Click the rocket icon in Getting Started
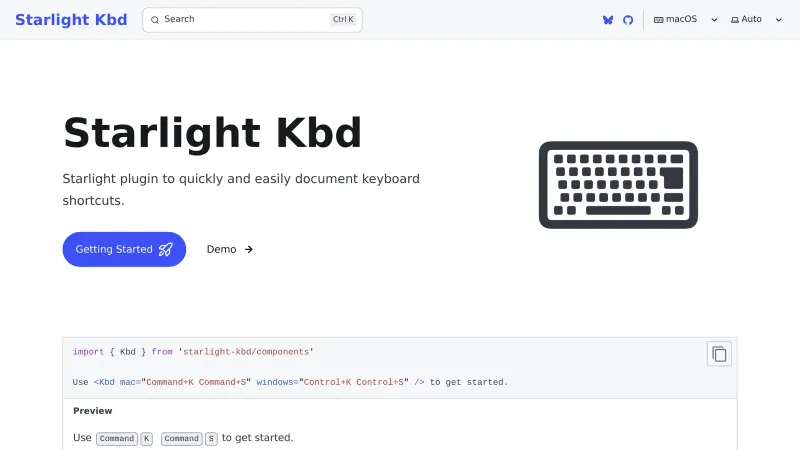Viewport: 800px width, 450px height. (165, 249)
